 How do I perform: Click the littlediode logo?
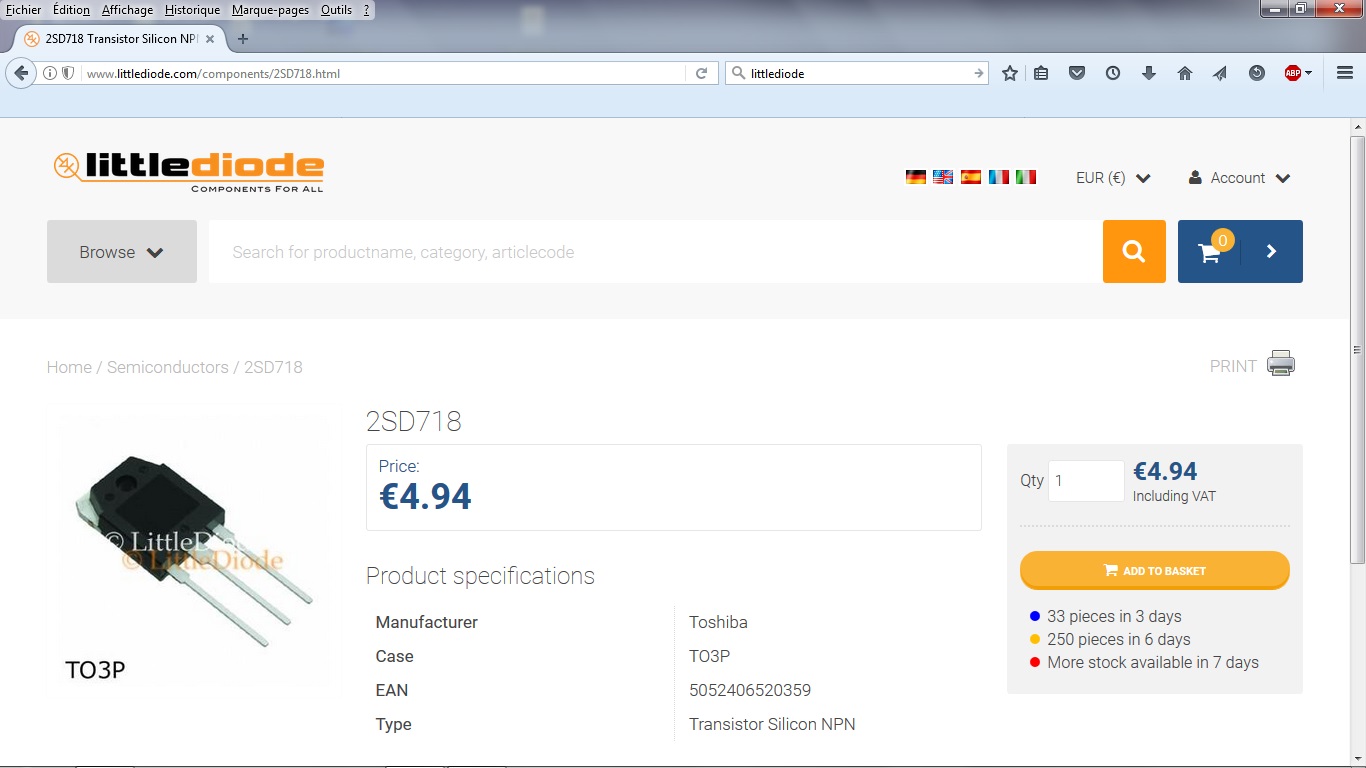pyautogui.click(x=189, y=171)
